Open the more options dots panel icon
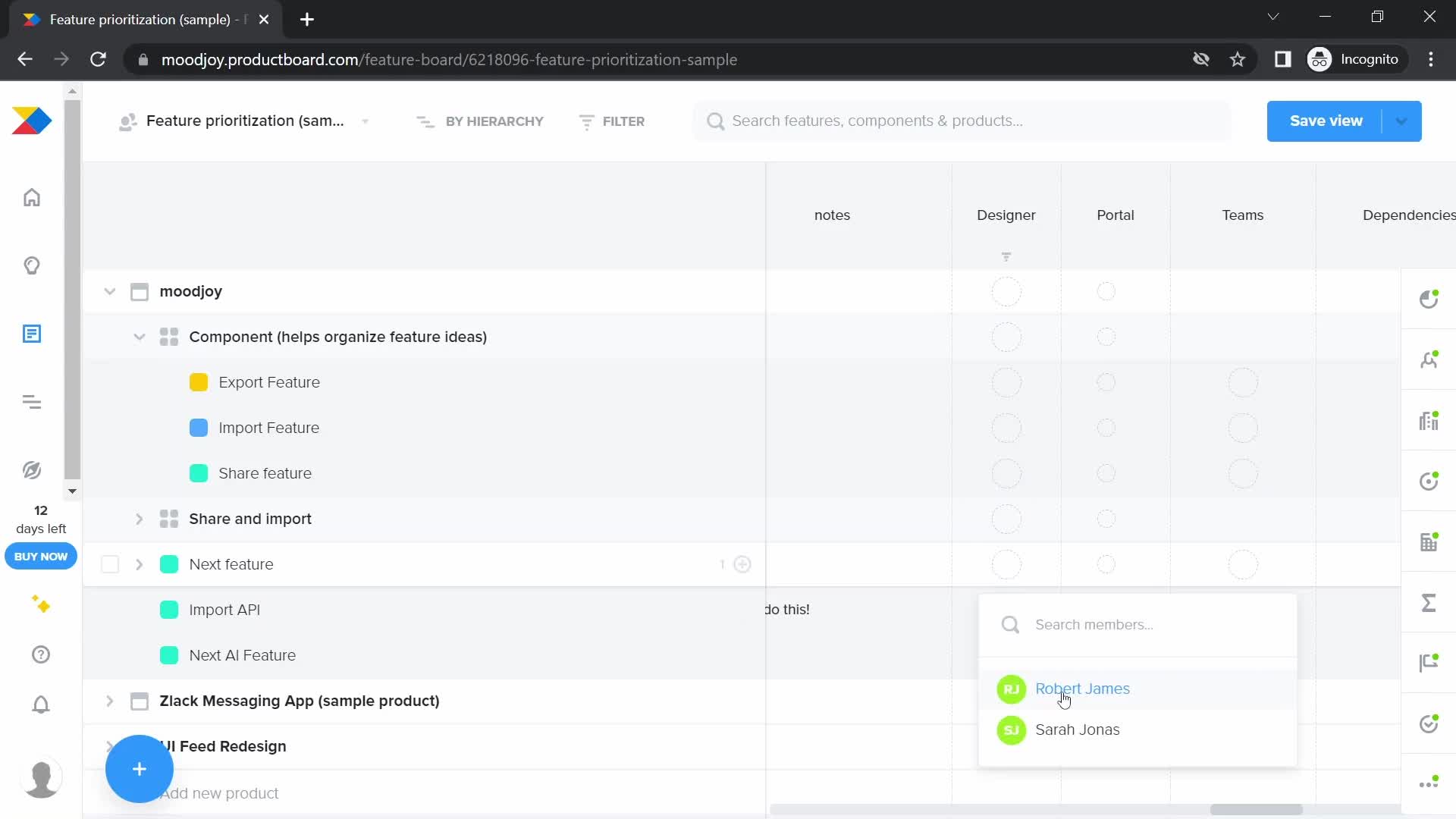This screenshot has height=819, width=1456. 1429,783
